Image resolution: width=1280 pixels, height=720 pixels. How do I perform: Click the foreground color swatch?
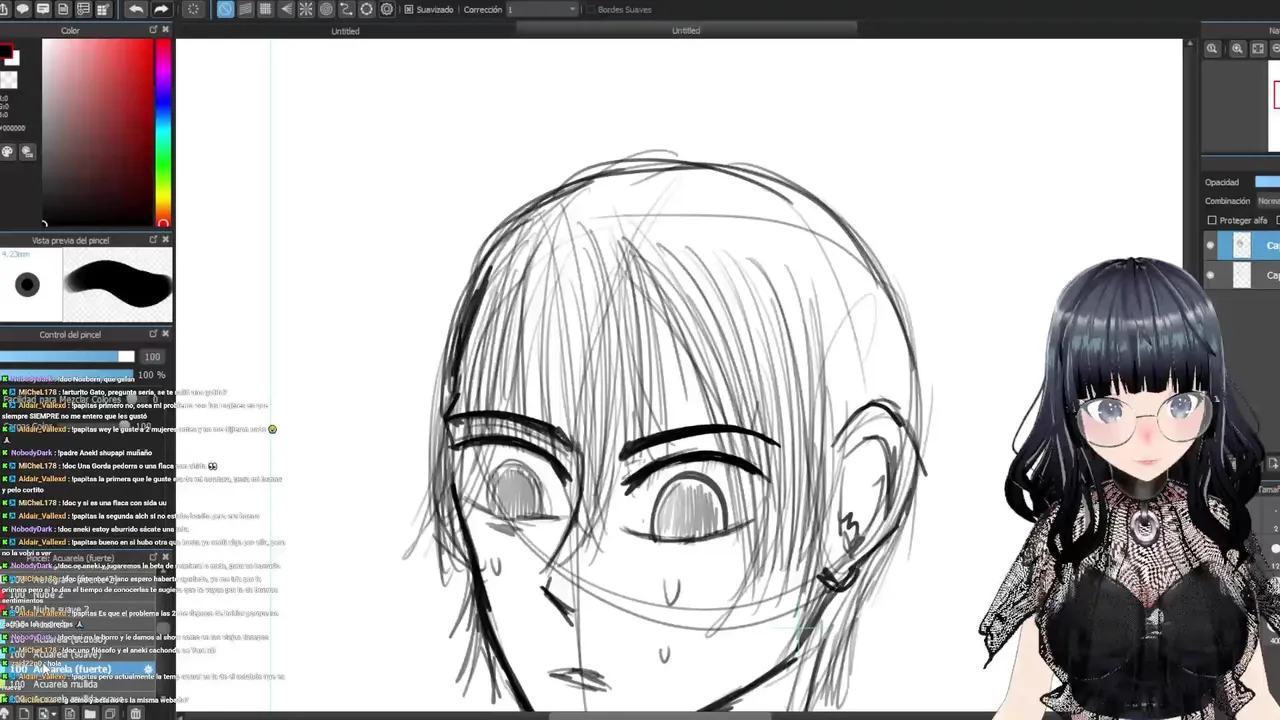(6, 52)
